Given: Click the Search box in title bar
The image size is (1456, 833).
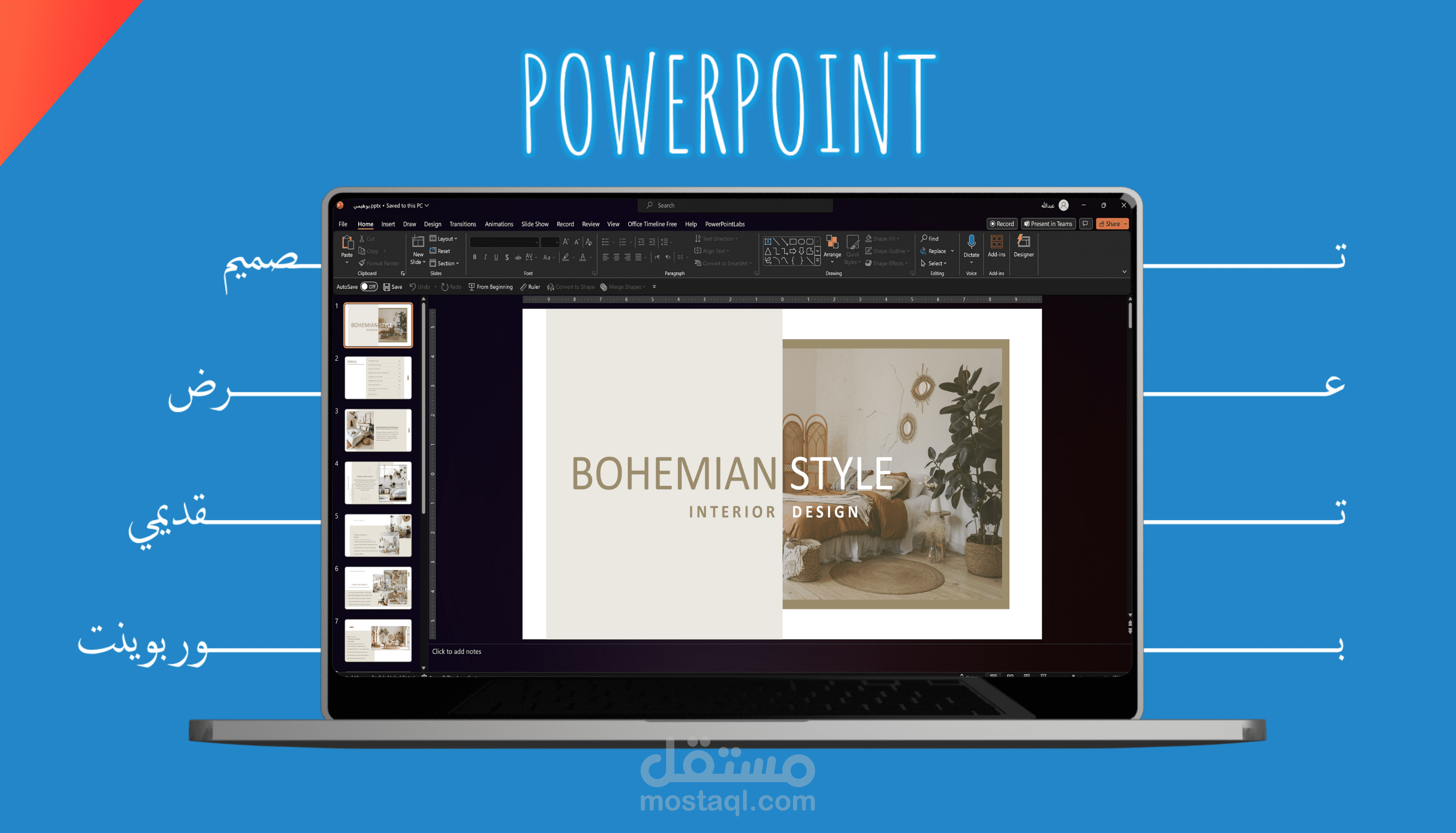Looking at the screenshot, I should (x=735, y=206).
